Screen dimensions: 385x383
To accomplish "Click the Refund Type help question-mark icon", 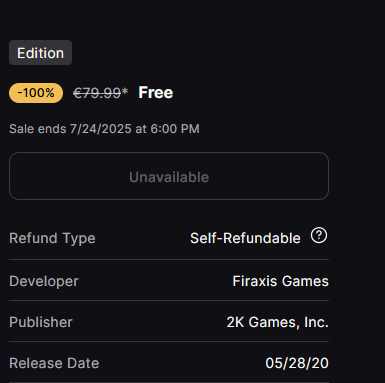I will pos(319,236).
